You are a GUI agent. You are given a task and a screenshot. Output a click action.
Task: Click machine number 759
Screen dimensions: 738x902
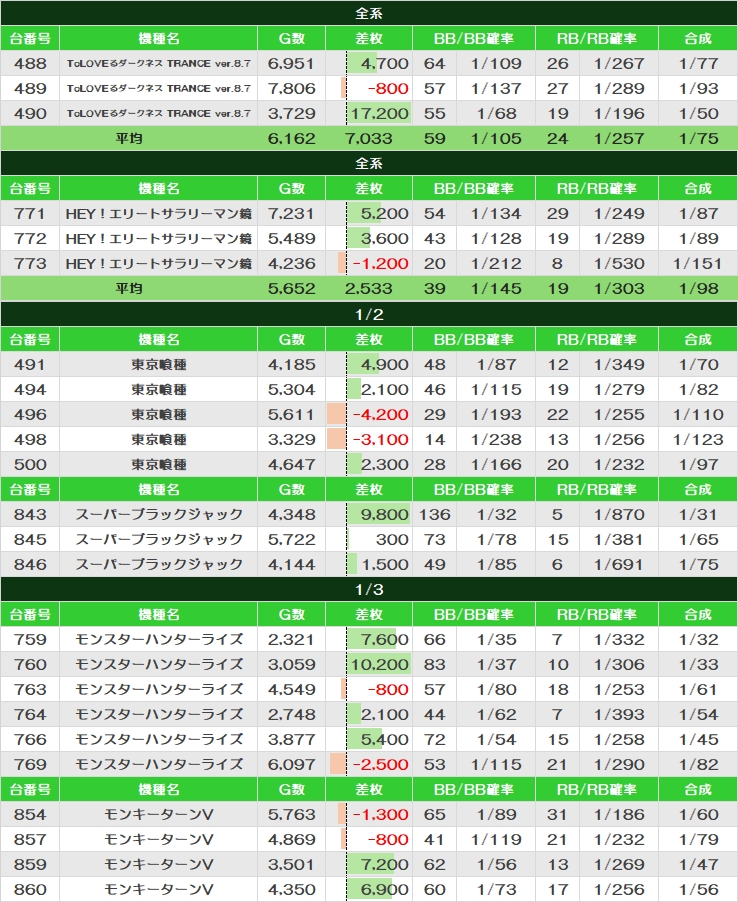click(x=30, y=640)
